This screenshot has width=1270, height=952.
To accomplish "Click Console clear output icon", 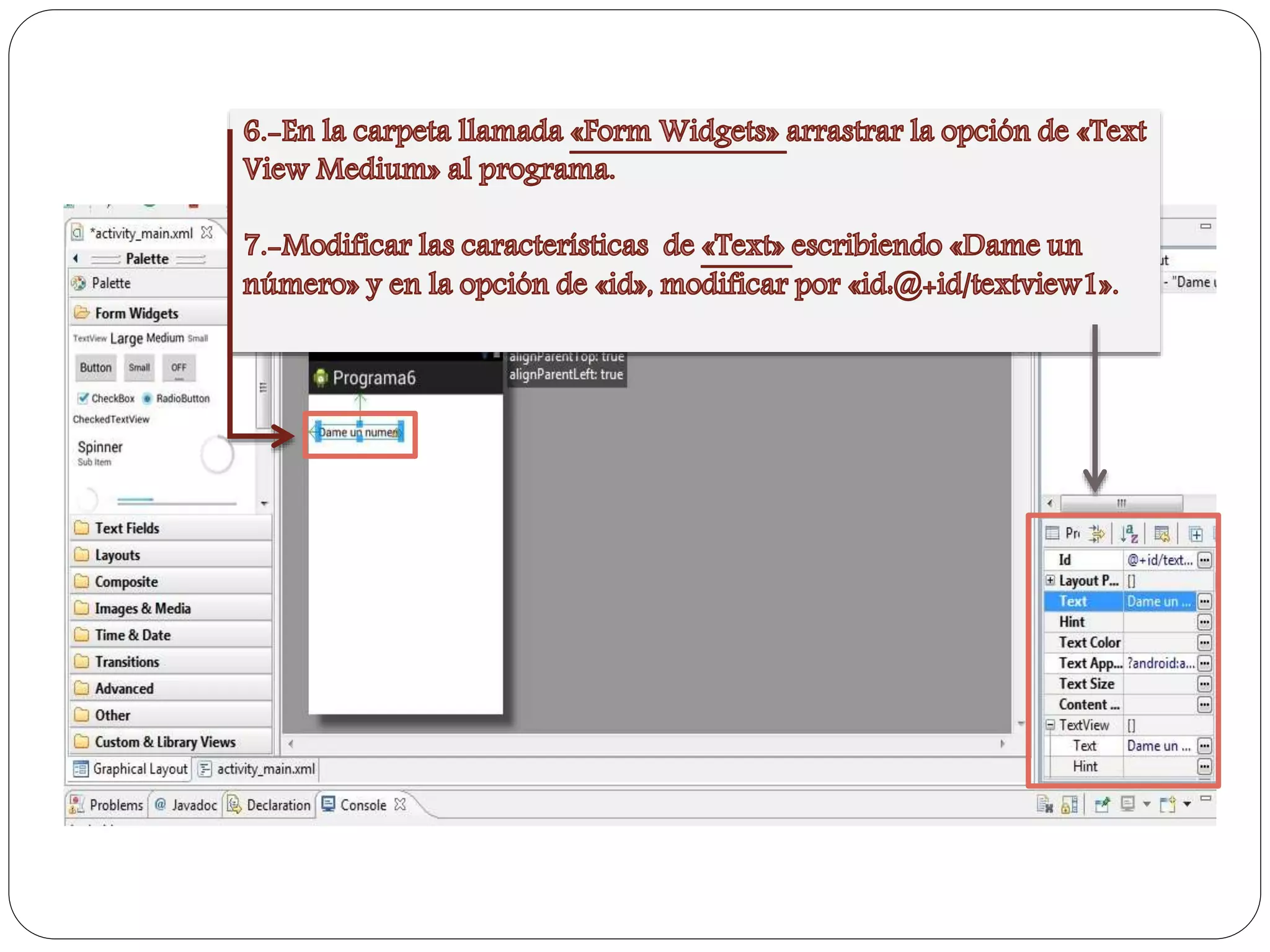I will [1045, 804].
